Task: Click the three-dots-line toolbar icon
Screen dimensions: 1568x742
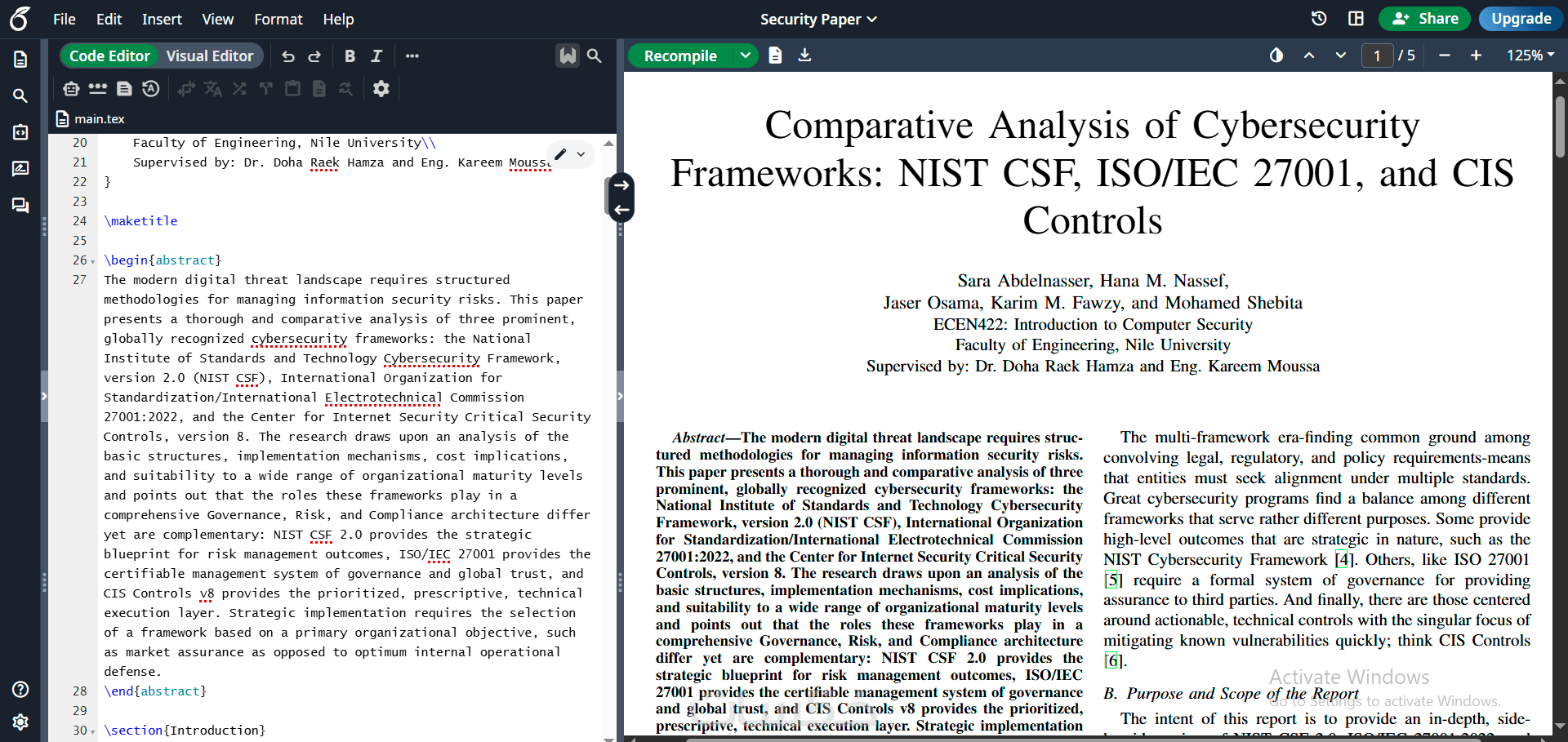Action: [x=98, y=88]
